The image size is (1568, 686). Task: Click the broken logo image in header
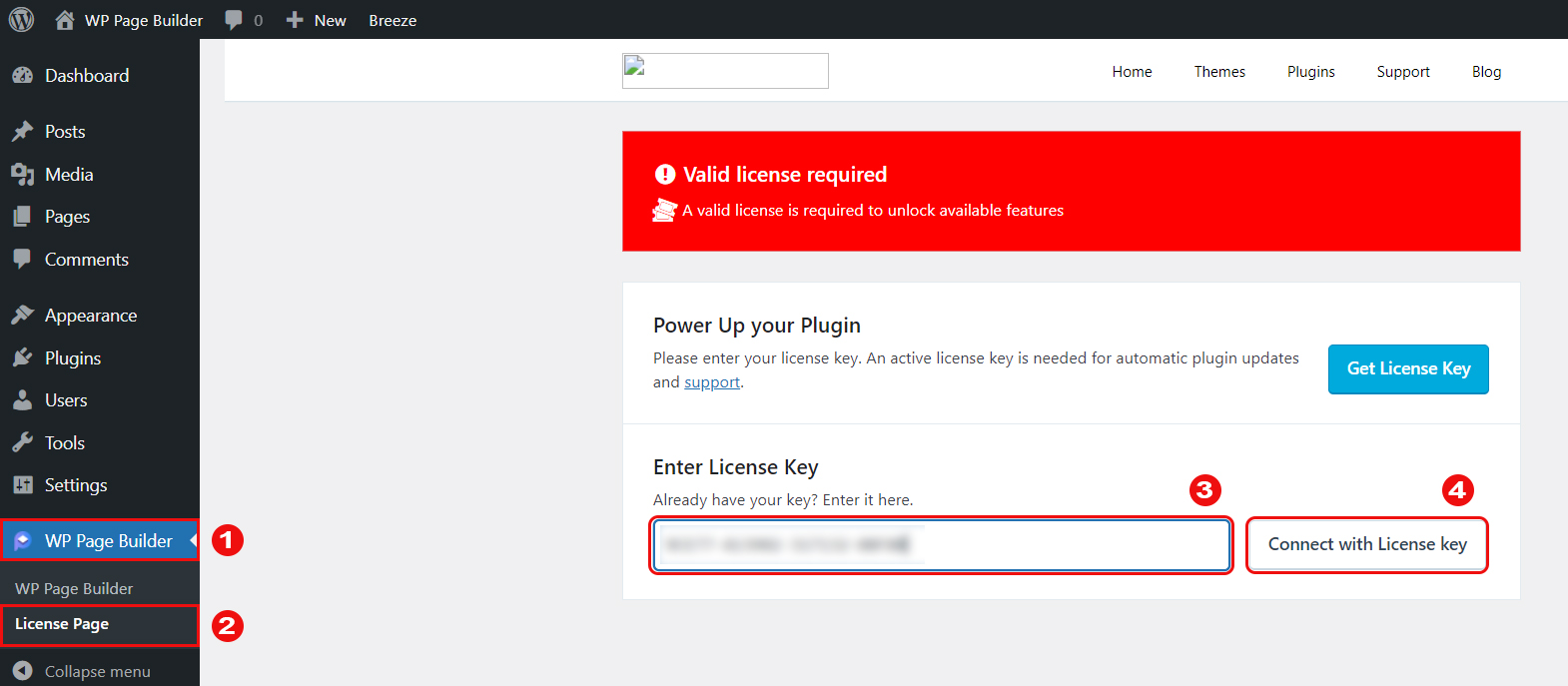pyautogui.click(x=725, y=71)
